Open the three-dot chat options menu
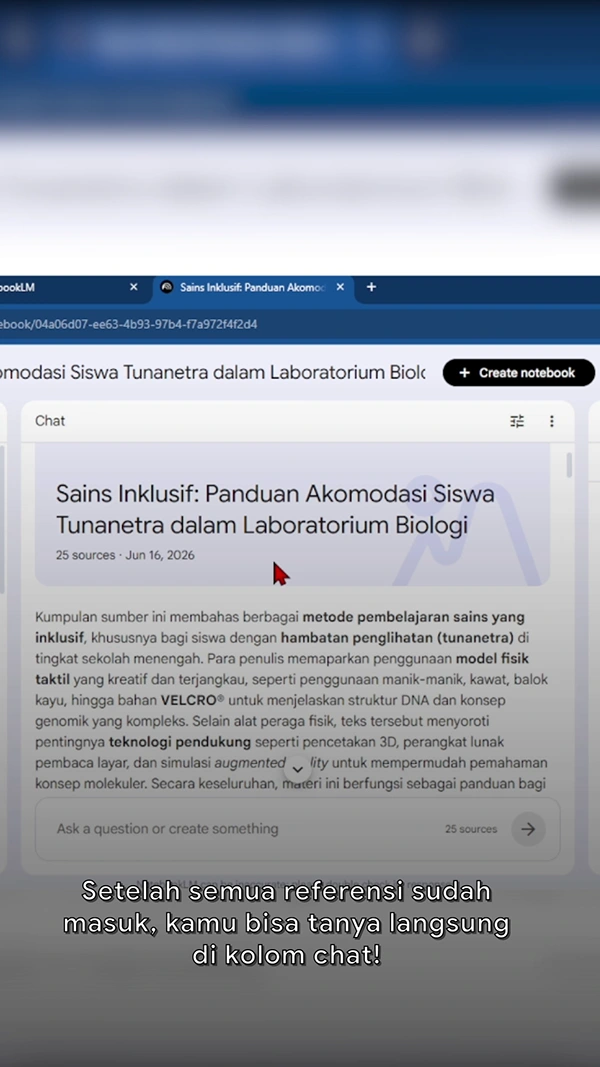Screen dimensions: 600x1067 pos(552,421)
